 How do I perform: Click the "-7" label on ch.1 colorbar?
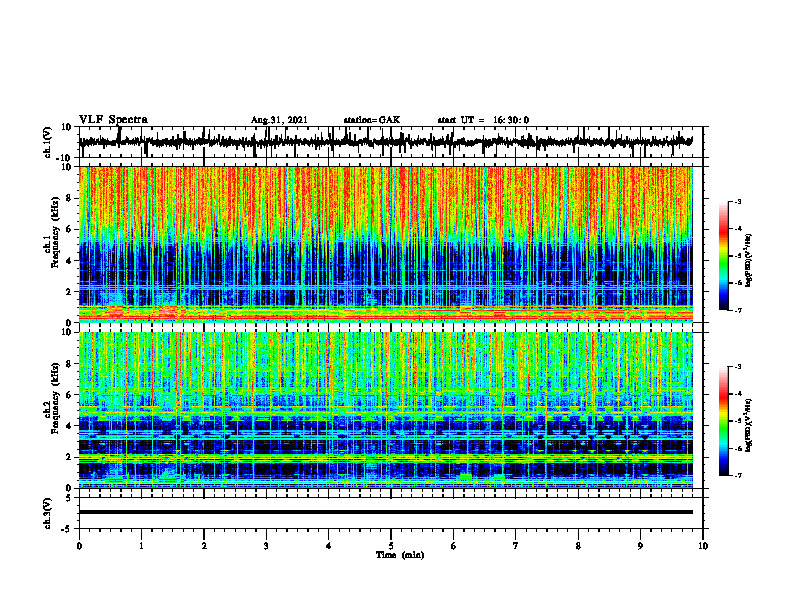[737, 311]
